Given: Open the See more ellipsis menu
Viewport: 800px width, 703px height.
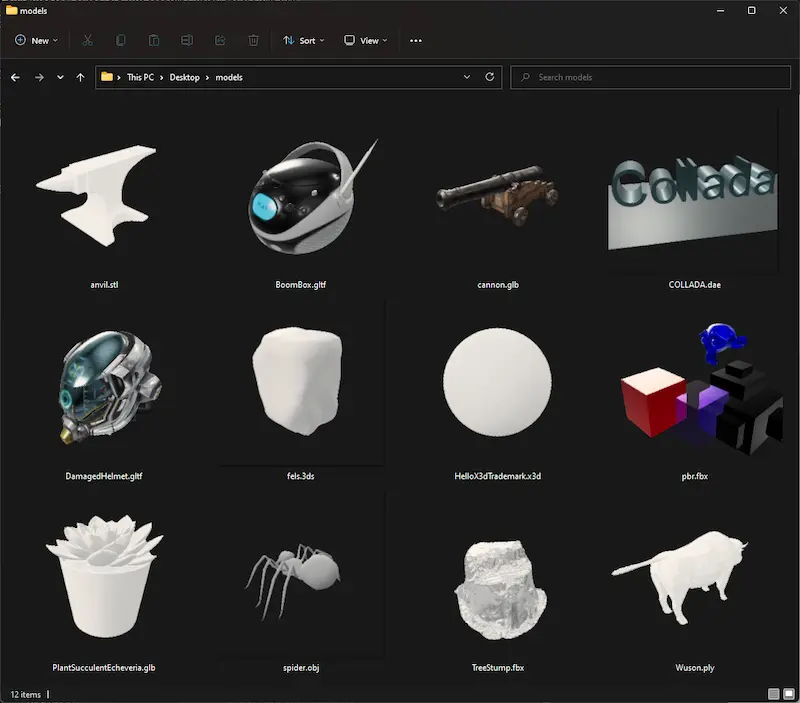Looking at the screenshot, I should pos(416,40).
